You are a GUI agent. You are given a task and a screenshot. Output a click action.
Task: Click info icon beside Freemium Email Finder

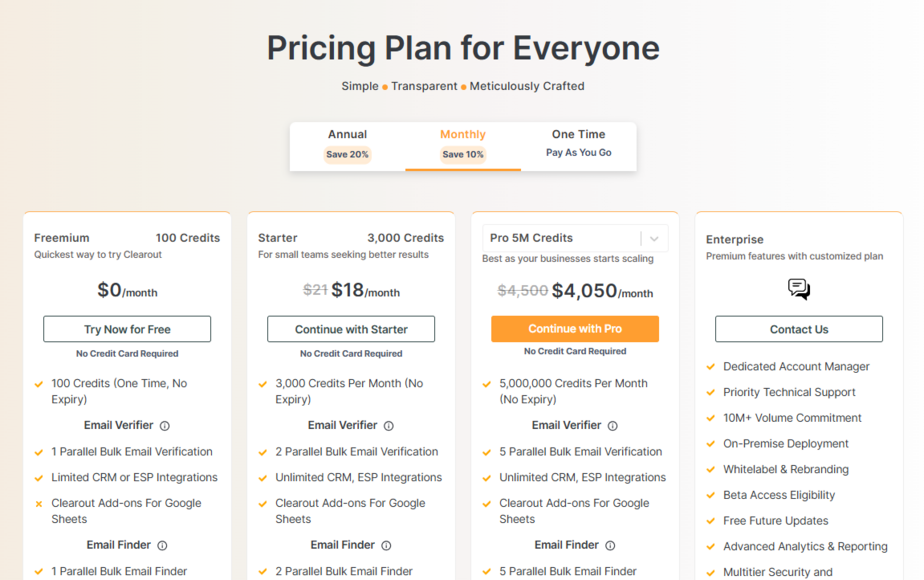coord(162,545)
